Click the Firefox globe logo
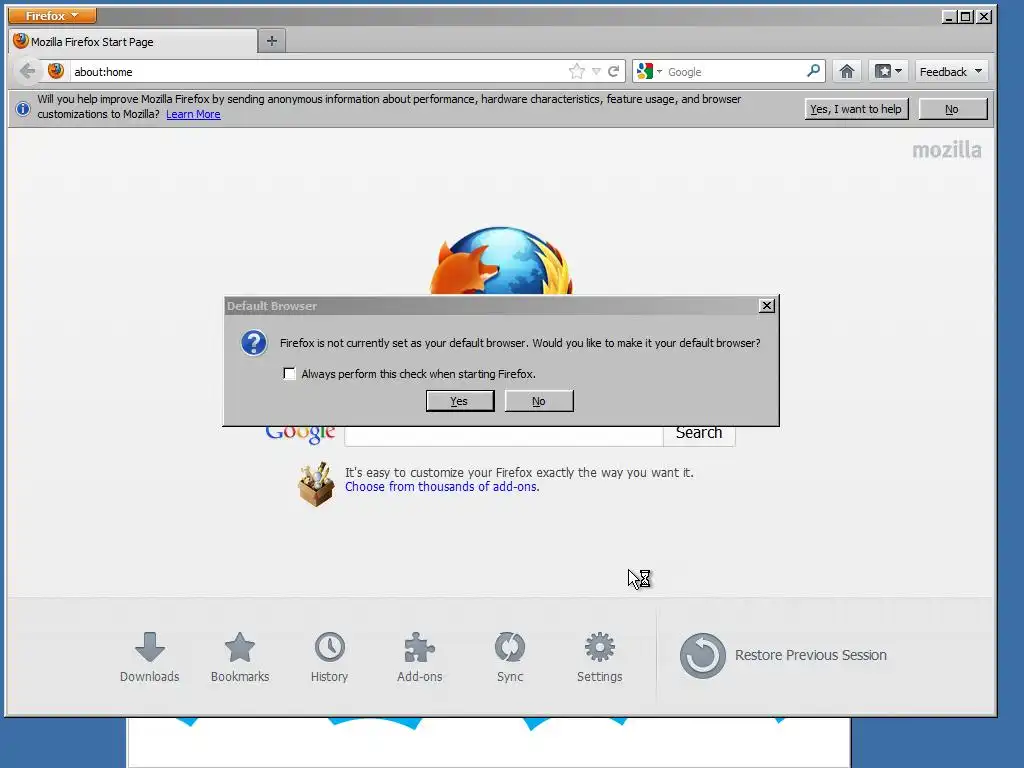 click(501, 261)
